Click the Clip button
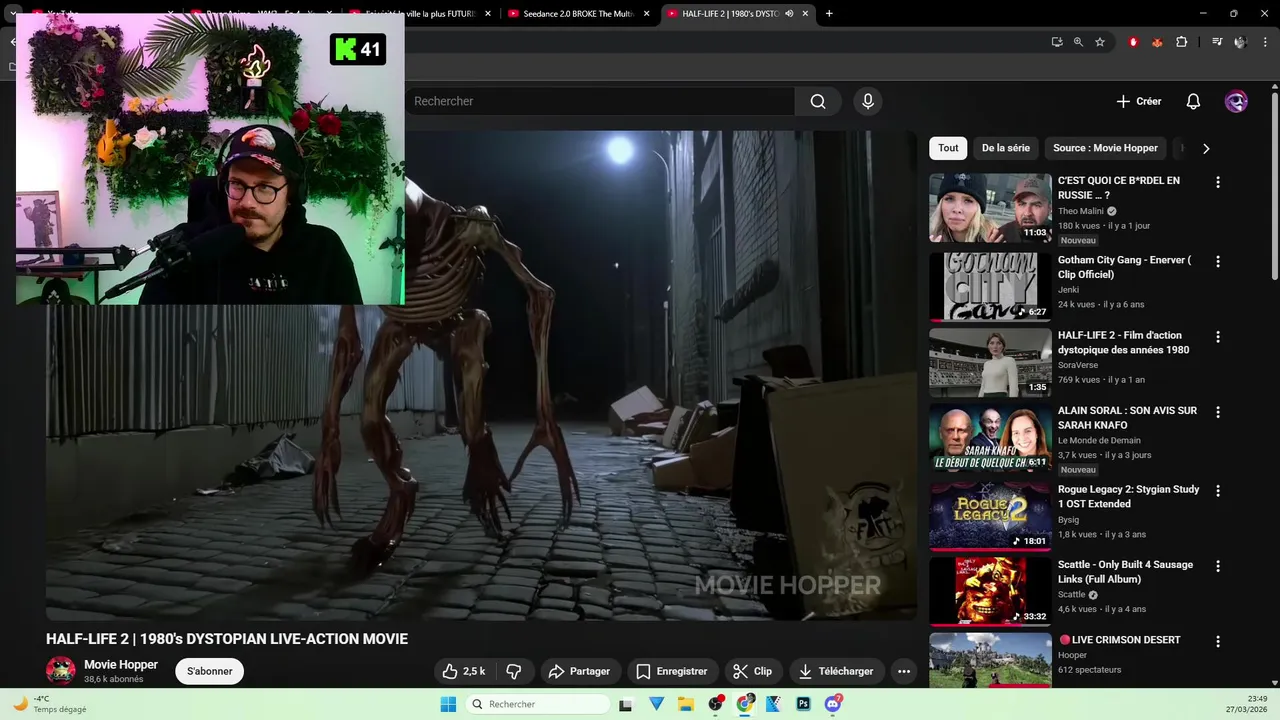 [x=752, y=671]
